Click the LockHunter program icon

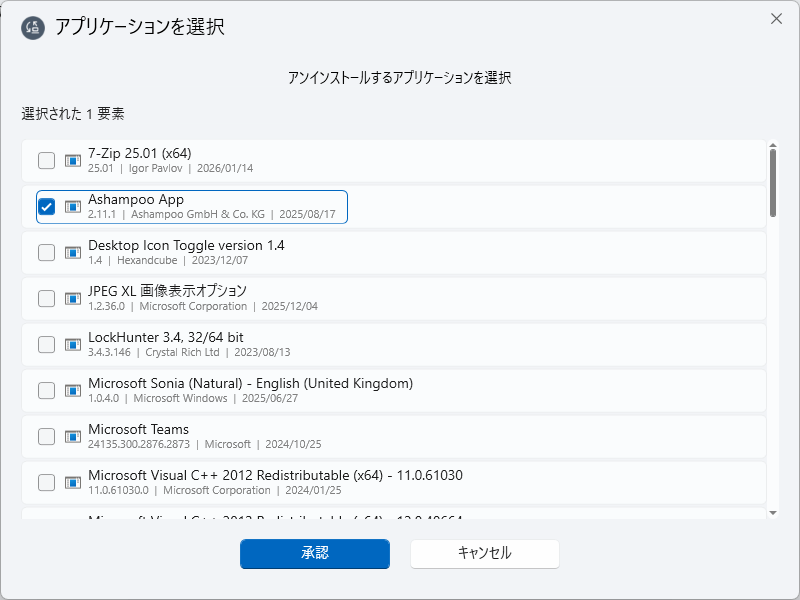click(x=72, y=345)
